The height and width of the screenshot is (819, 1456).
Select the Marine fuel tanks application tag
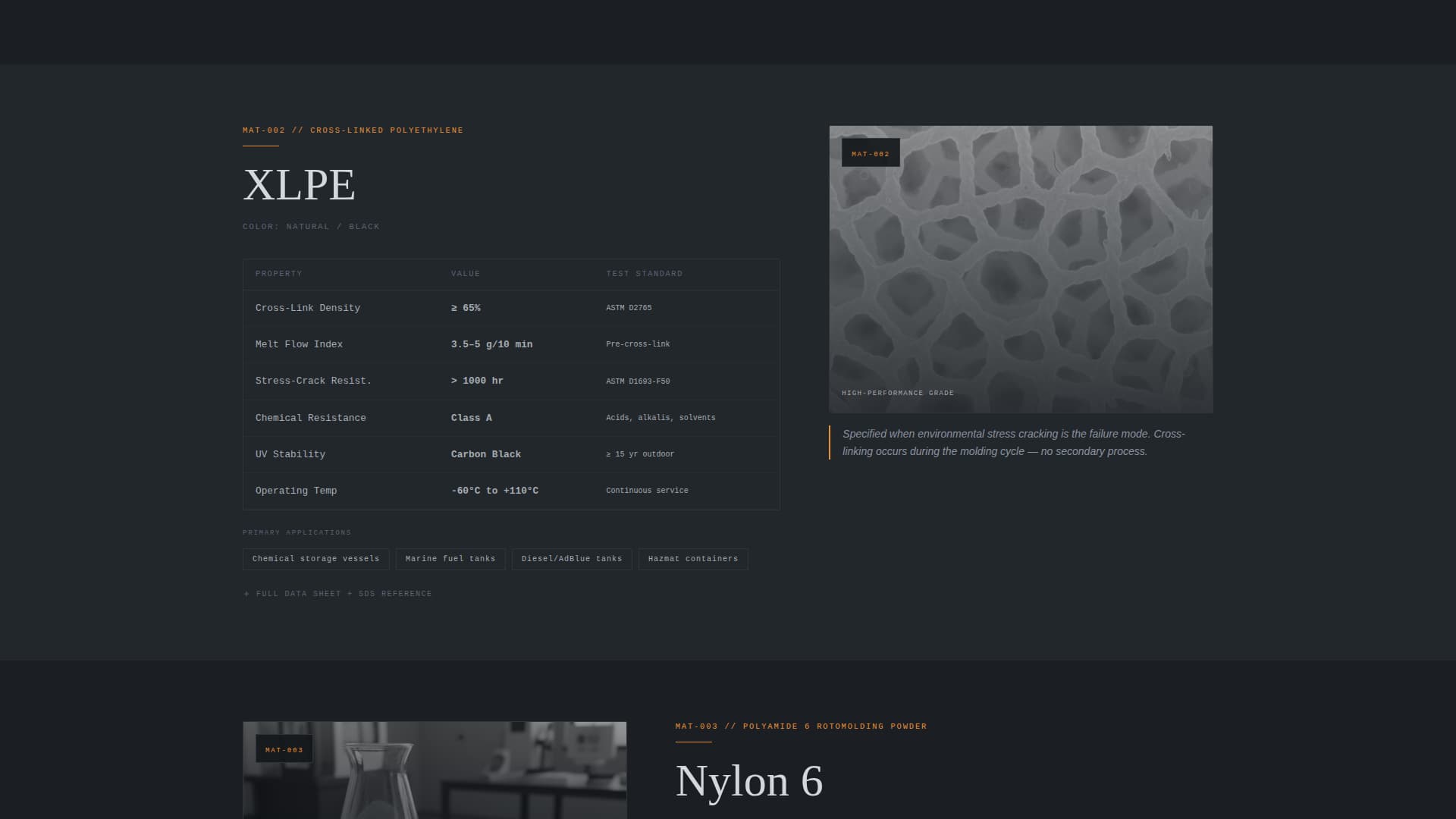pos(450,559)
